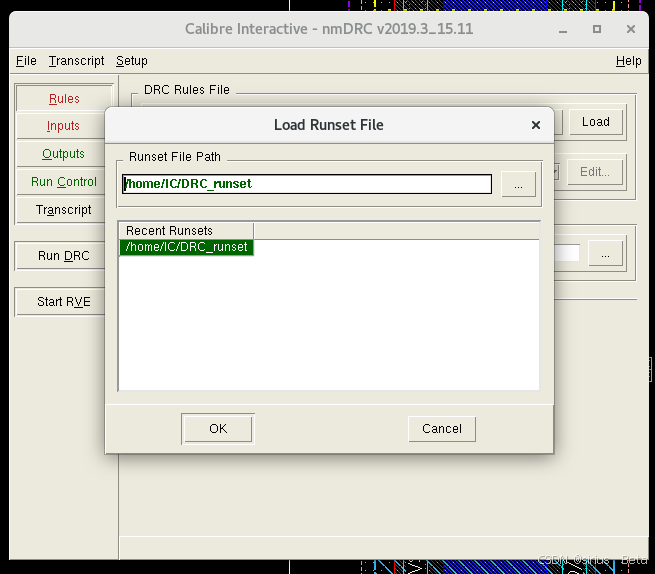Close the Load Runset File dialog

click(x=536, y=125)
